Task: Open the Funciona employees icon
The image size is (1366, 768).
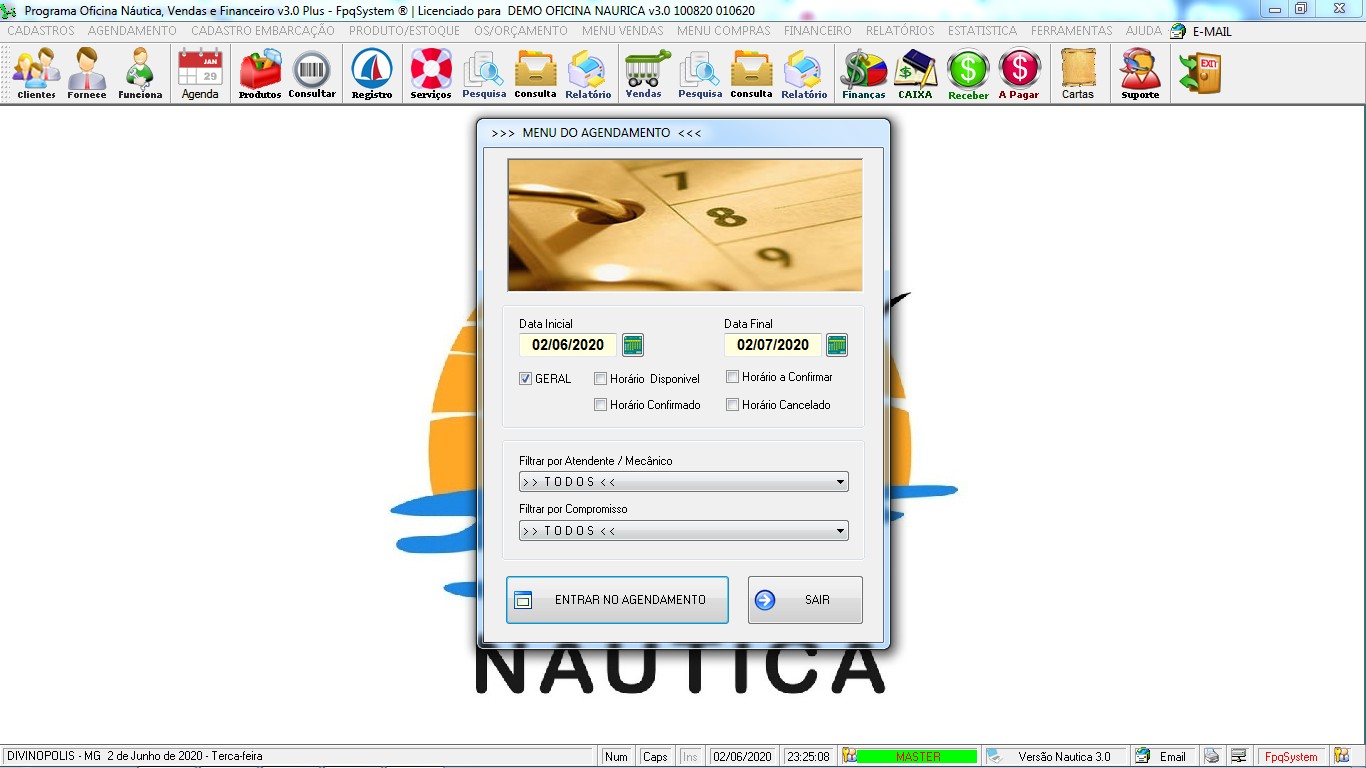Action: tap(140, 75)
